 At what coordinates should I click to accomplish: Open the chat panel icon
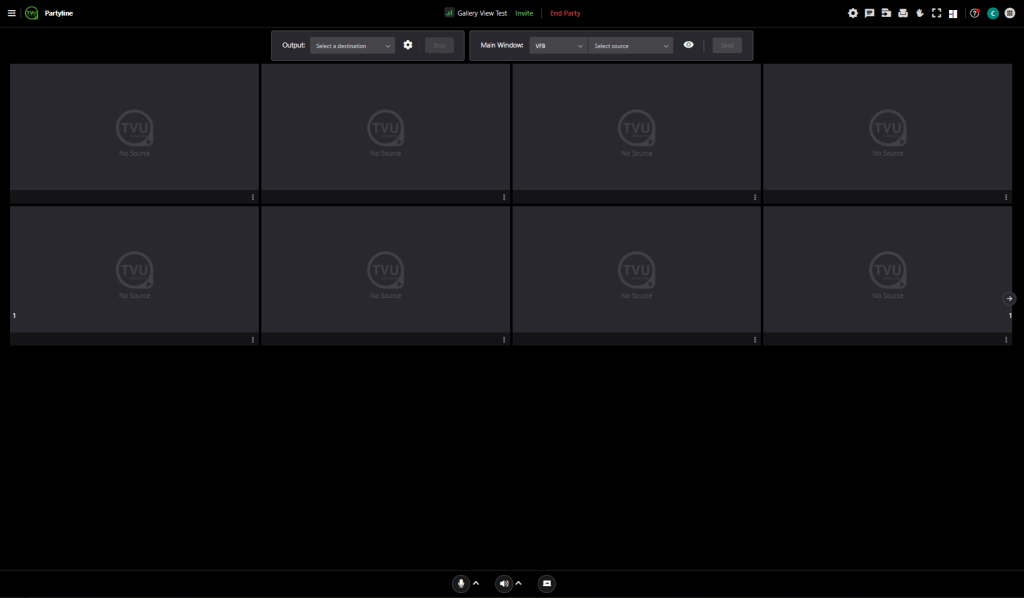pyautogui.click(x=869, y=13)
